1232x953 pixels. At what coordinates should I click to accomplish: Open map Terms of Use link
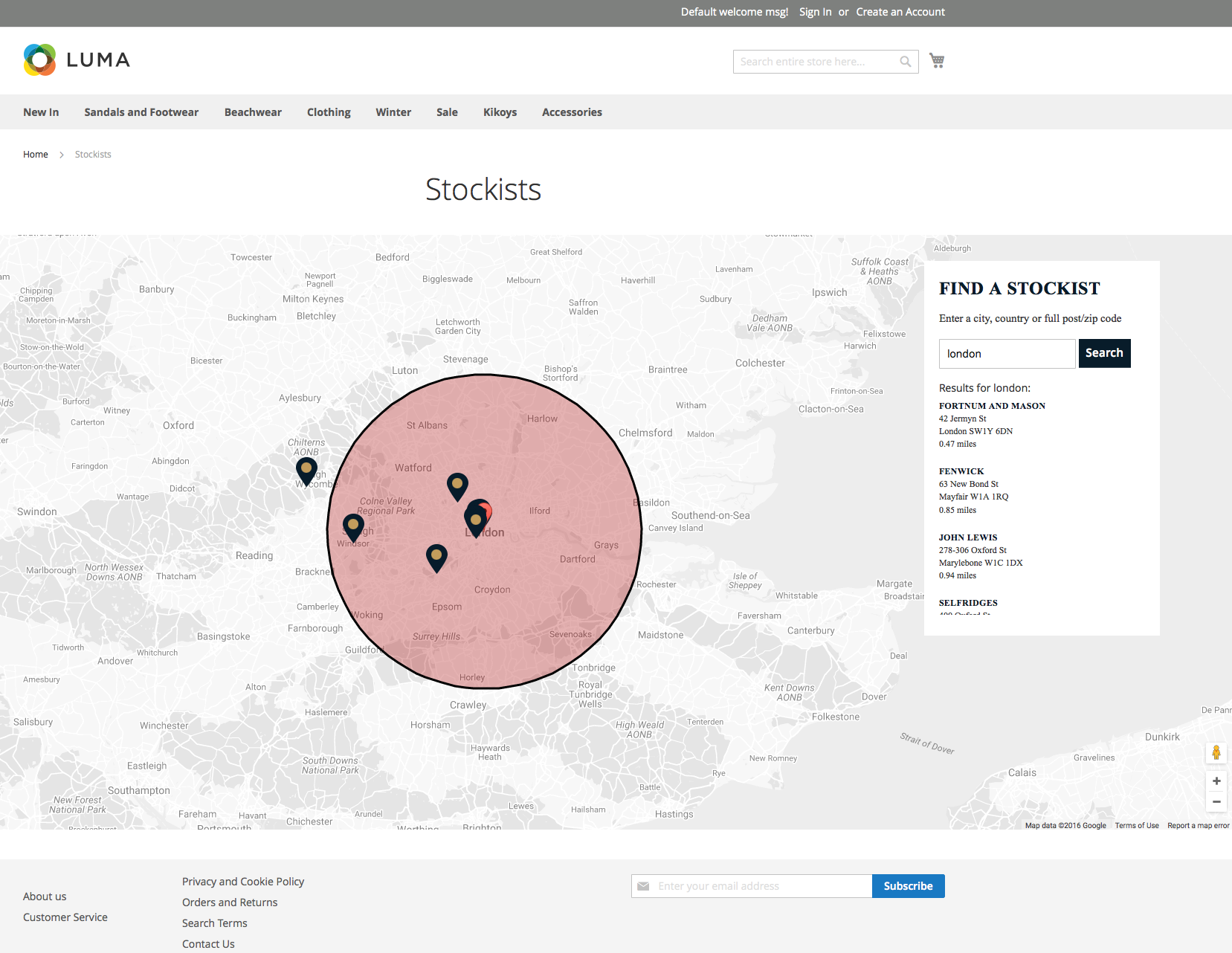click(1137, 826)
